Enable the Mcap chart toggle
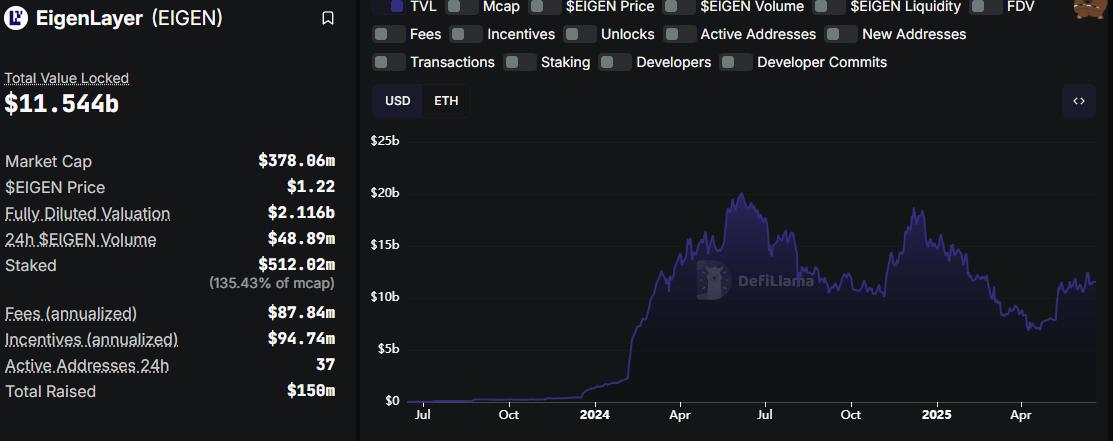Viewport: 1113px width, 441px height. pyautogui.click(x=461, y=7)
